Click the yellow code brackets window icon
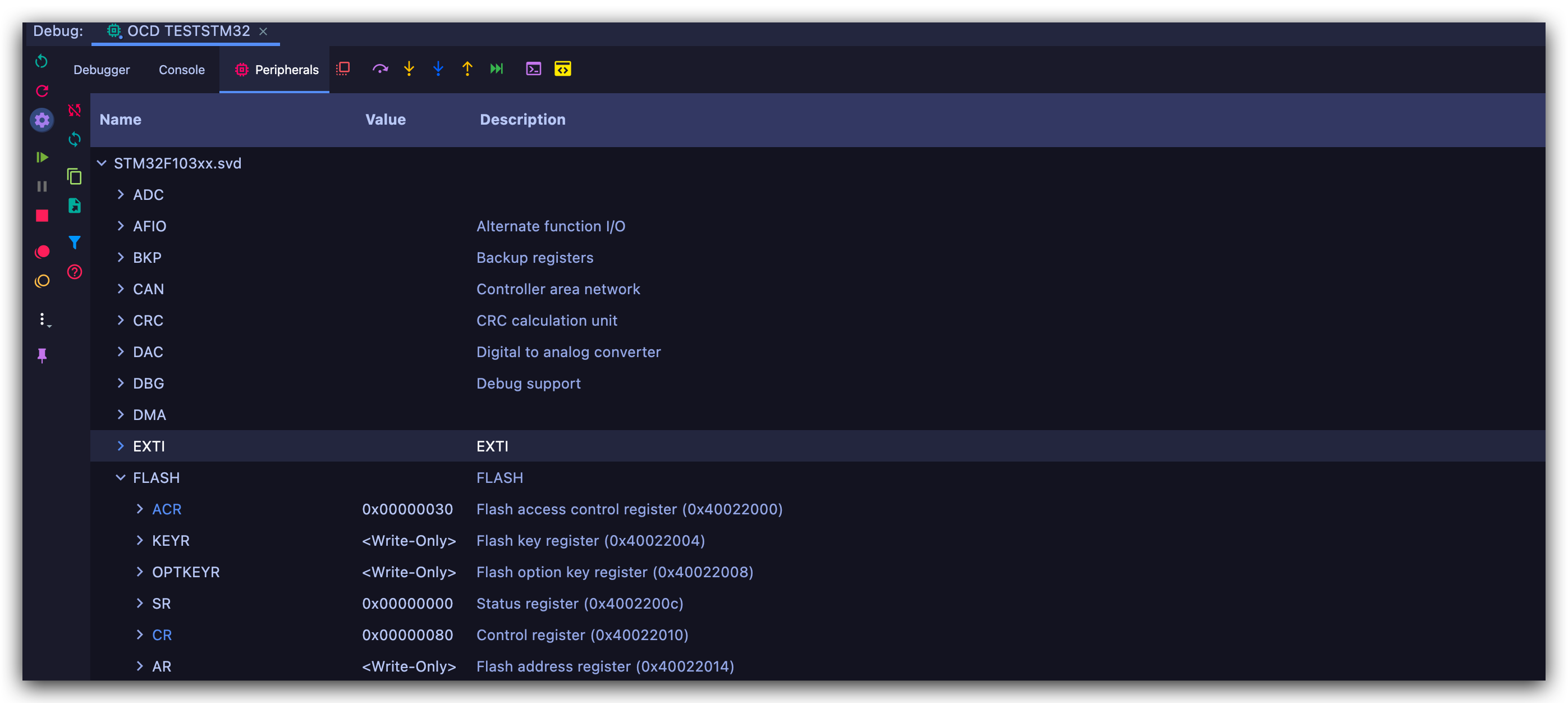 pos(562,69)
